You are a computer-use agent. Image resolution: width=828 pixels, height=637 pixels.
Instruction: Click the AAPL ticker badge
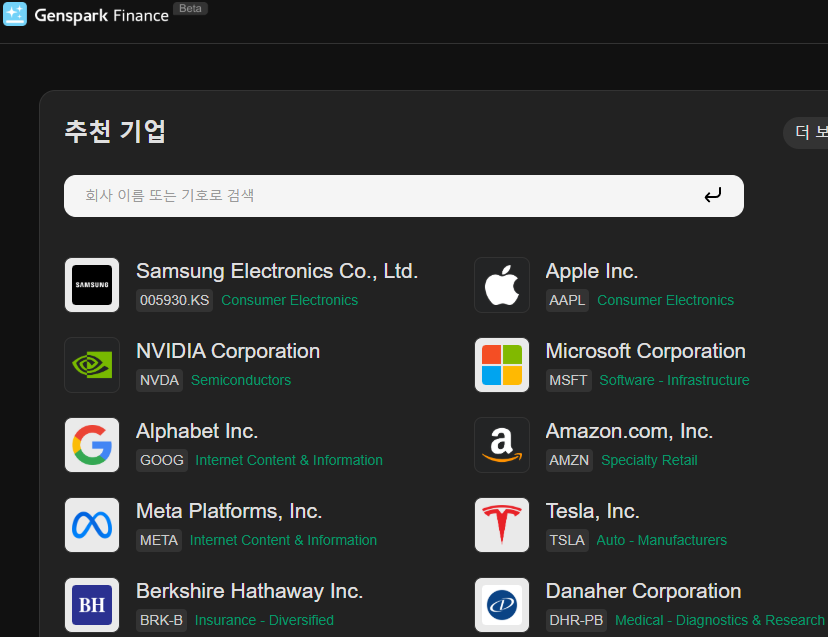tap(567, 300)
